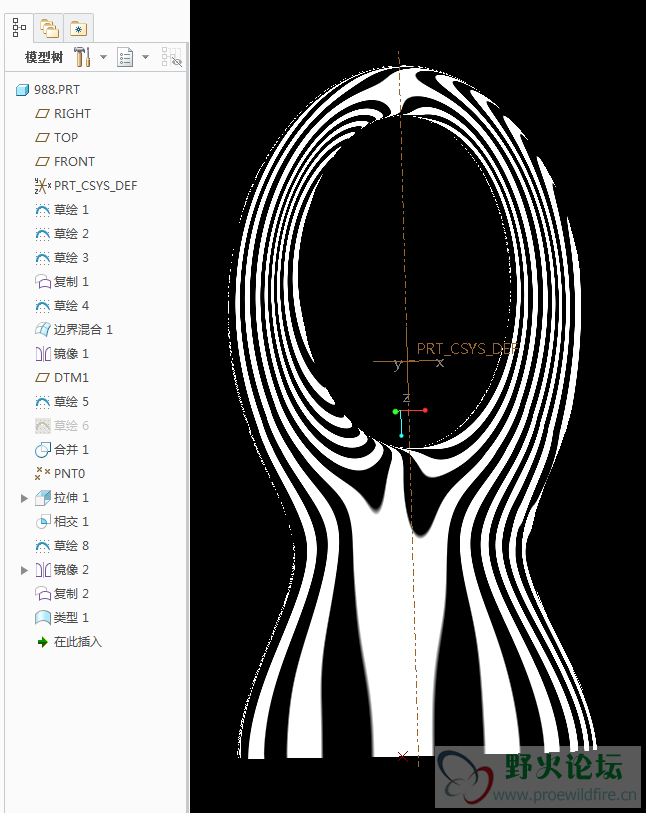Click the 镜像 2 mirror icon
Screen dimensions: 646x813
(x=43, y=570)
